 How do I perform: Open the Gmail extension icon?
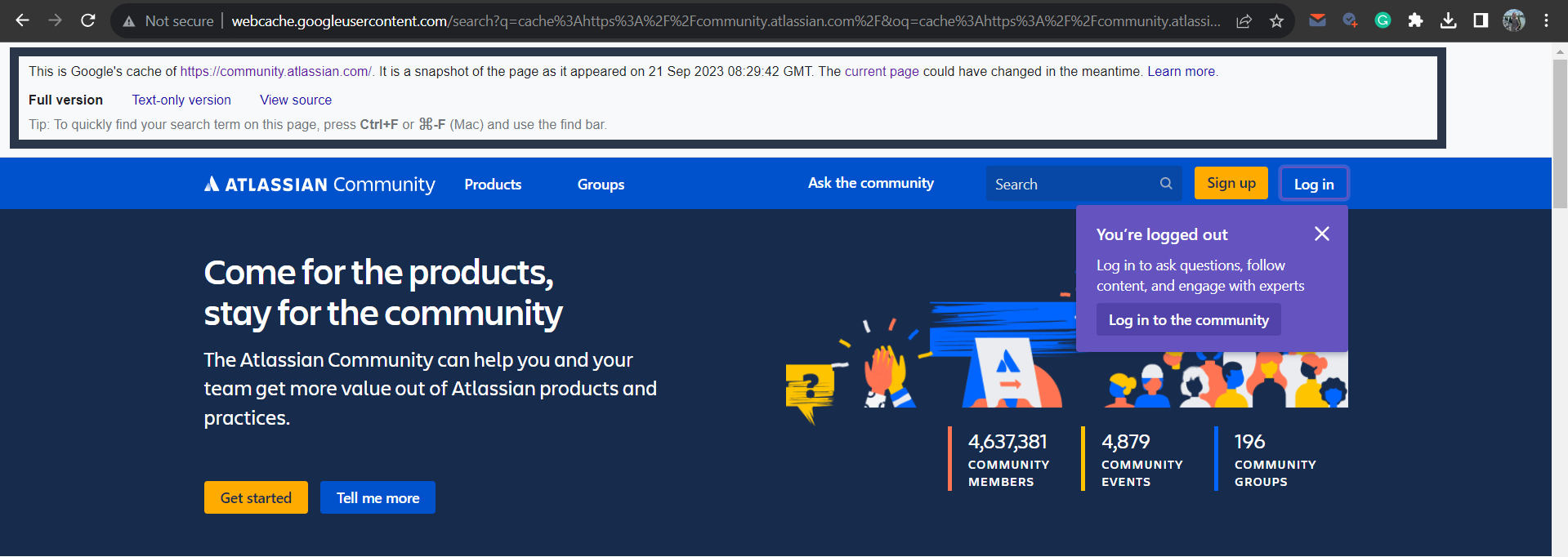1318,20
